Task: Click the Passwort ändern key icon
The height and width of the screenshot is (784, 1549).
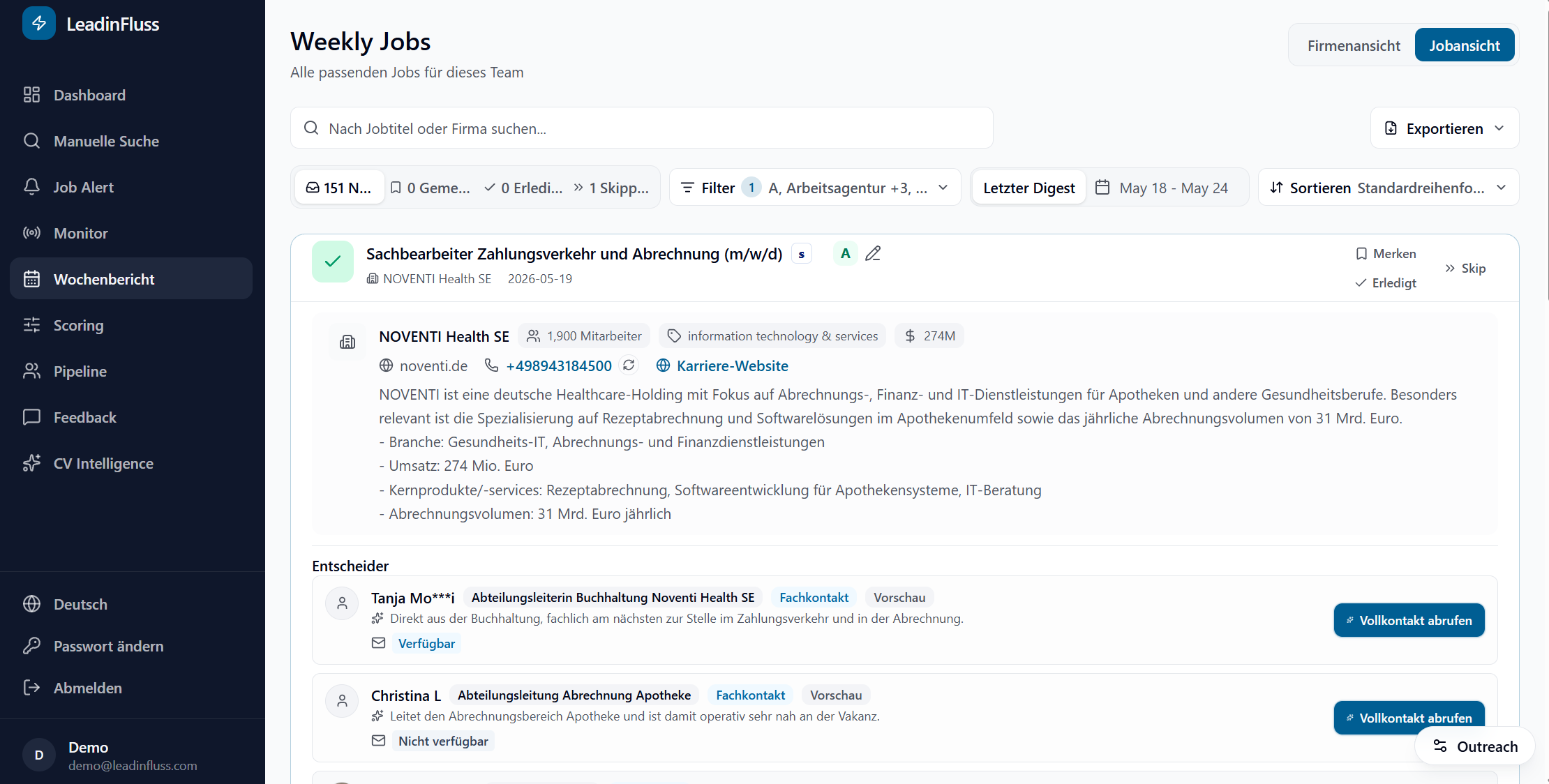Action: 31,646
